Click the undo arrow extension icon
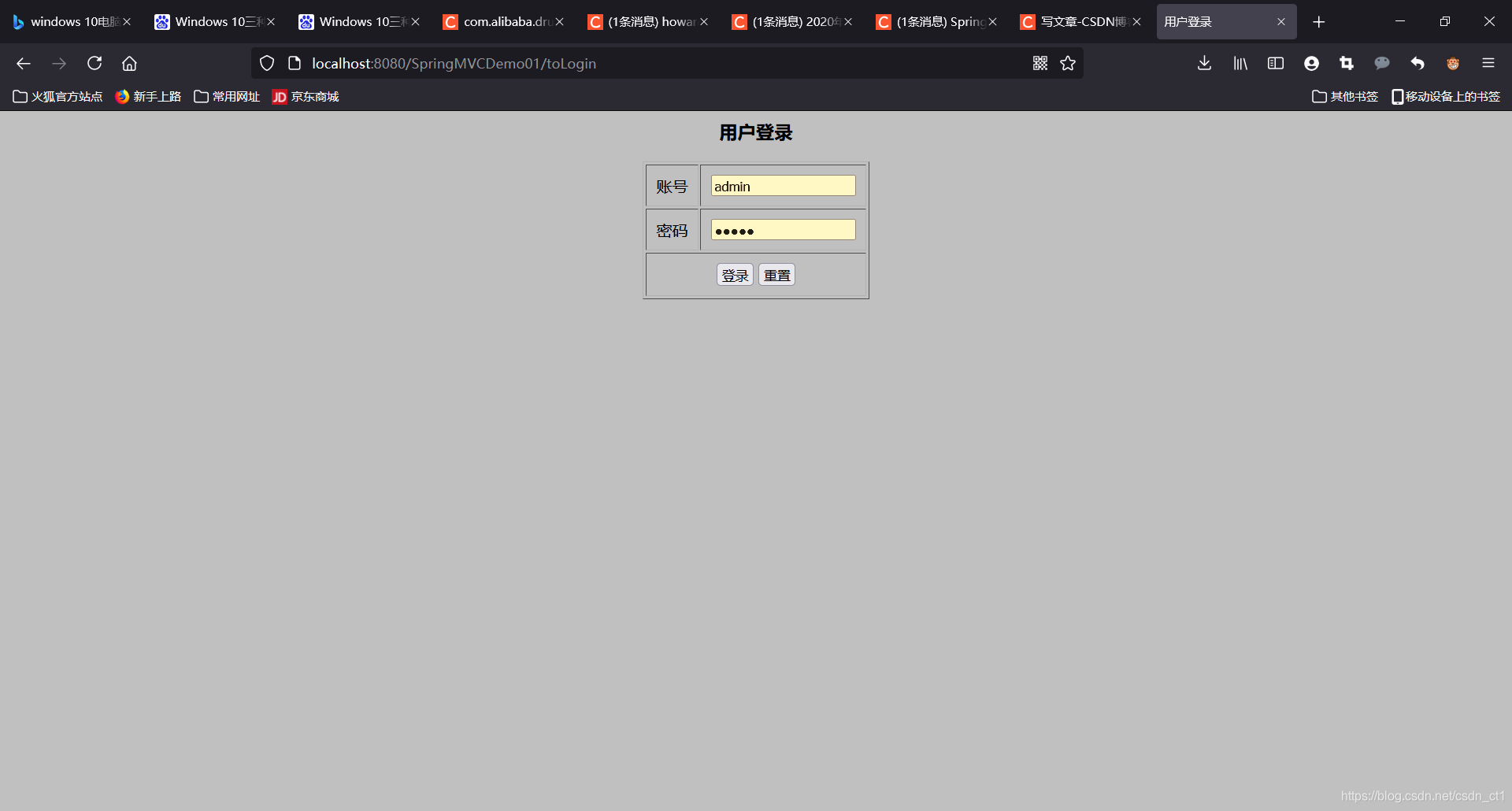Screen dimensions: 1512x811 tap(1417, 63)
